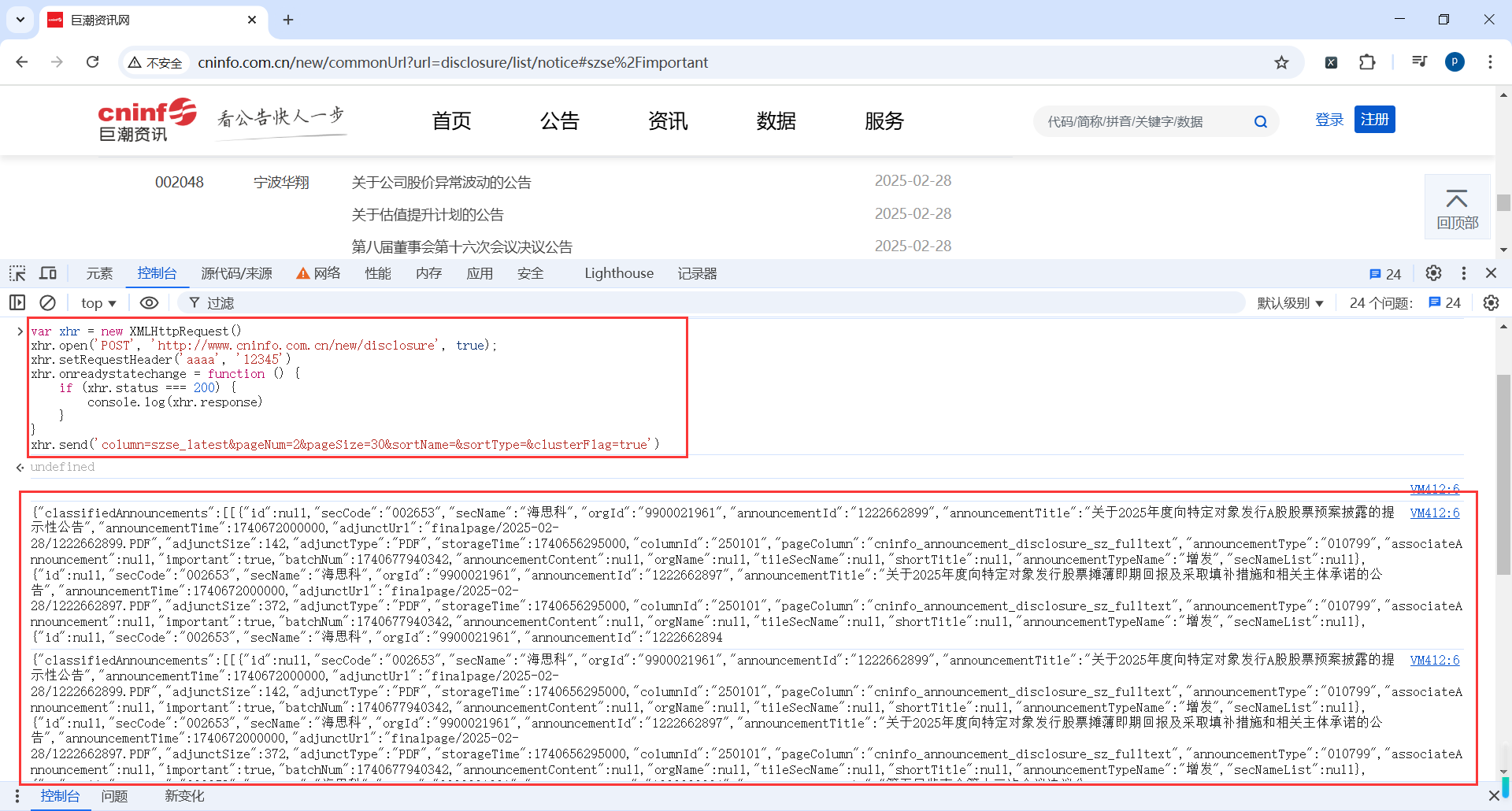The width and height of the screenshot is (1512, 811).
Task: Open the tab search dropdown arrow
Action: 20,20
